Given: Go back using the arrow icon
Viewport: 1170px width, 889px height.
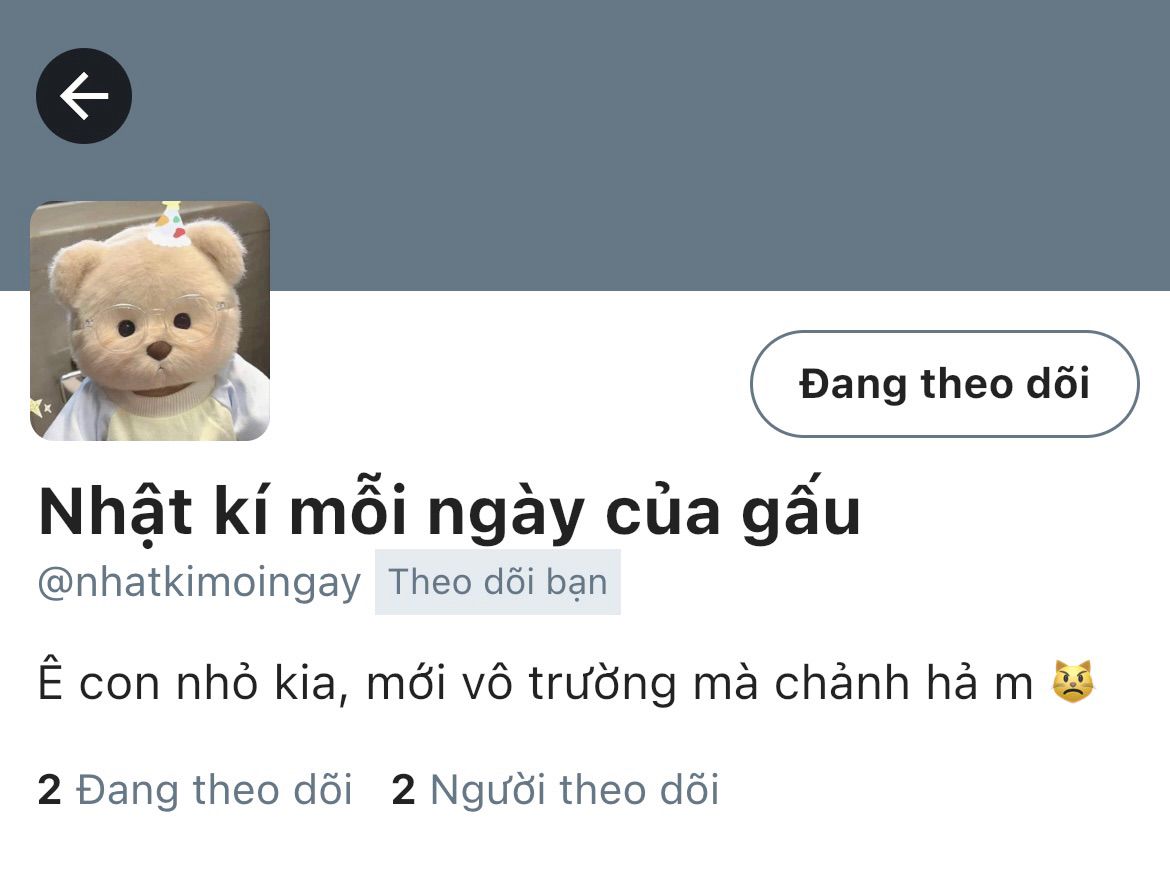Looking at the screenshot, I should click(84, 96).
